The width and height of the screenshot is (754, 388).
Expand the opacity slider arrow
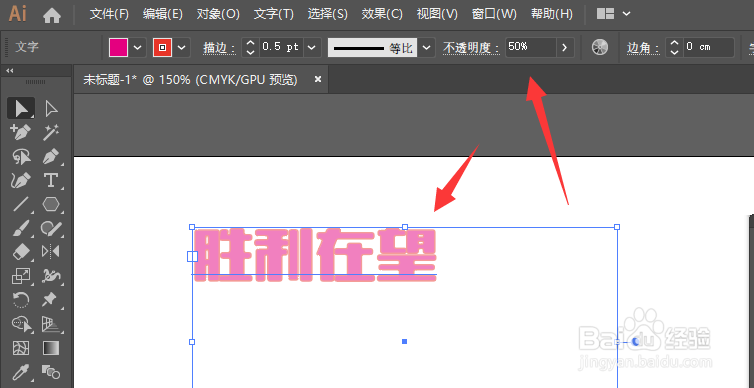click(565, 47)
